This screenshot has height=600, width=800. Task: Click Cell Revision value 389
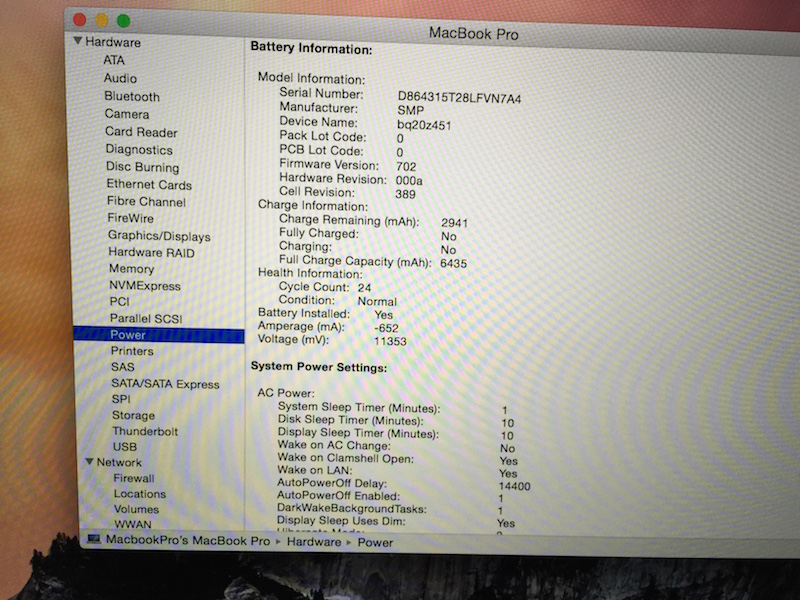pos(405,194)
